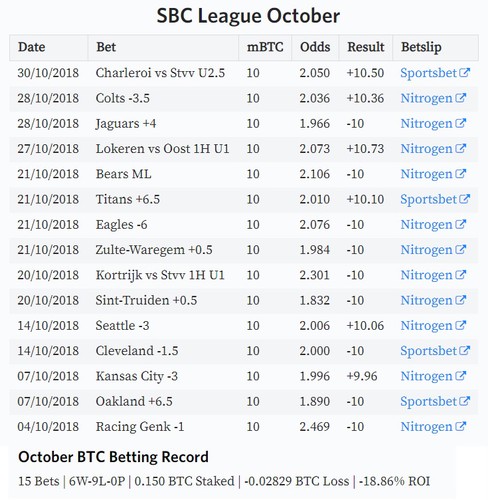Open external icon beside Seattle -3 betslip

pos(460,325)
